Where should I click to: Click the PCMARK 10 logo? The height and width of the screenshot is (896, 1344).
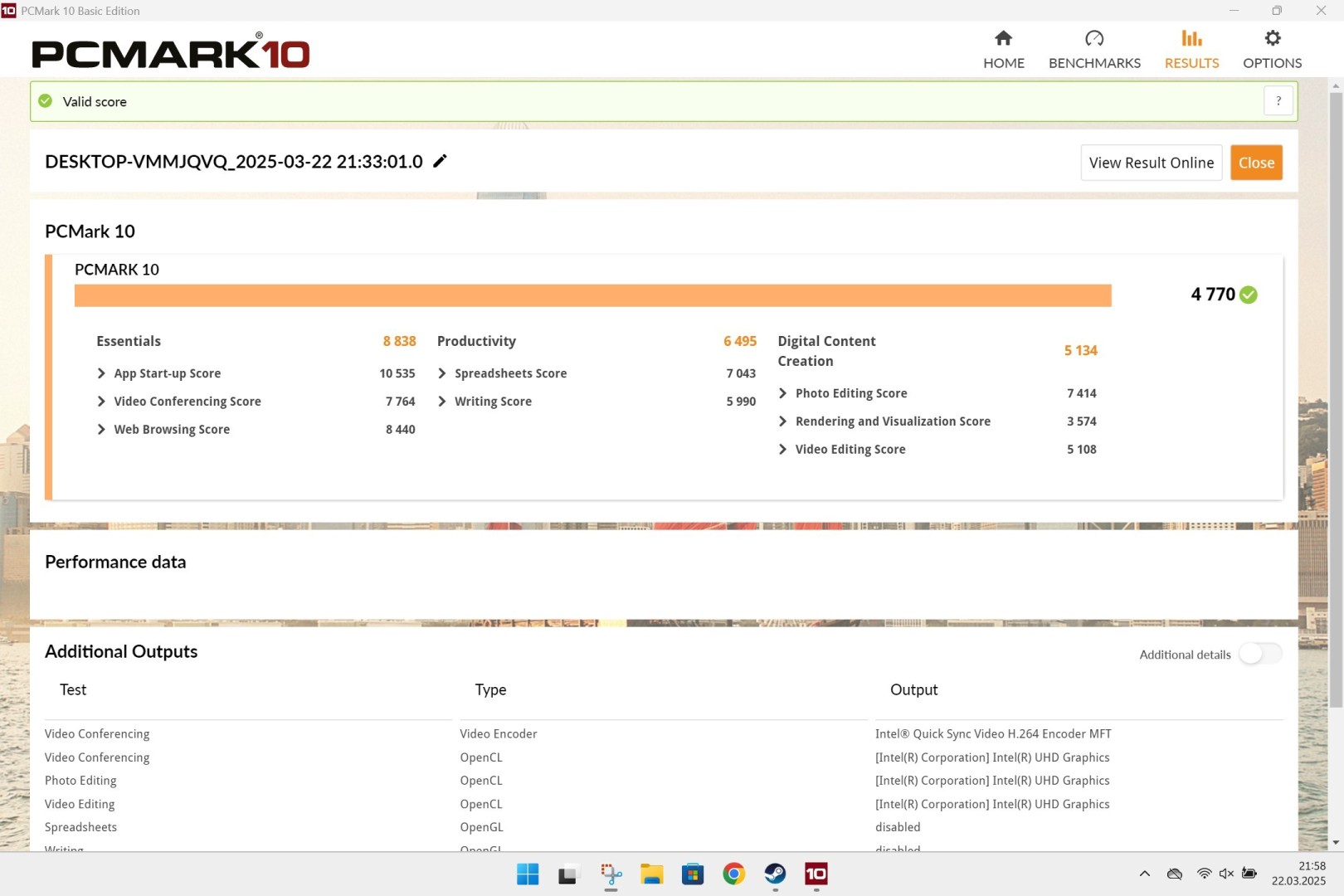pyautogui.click(x=171, y=51)
